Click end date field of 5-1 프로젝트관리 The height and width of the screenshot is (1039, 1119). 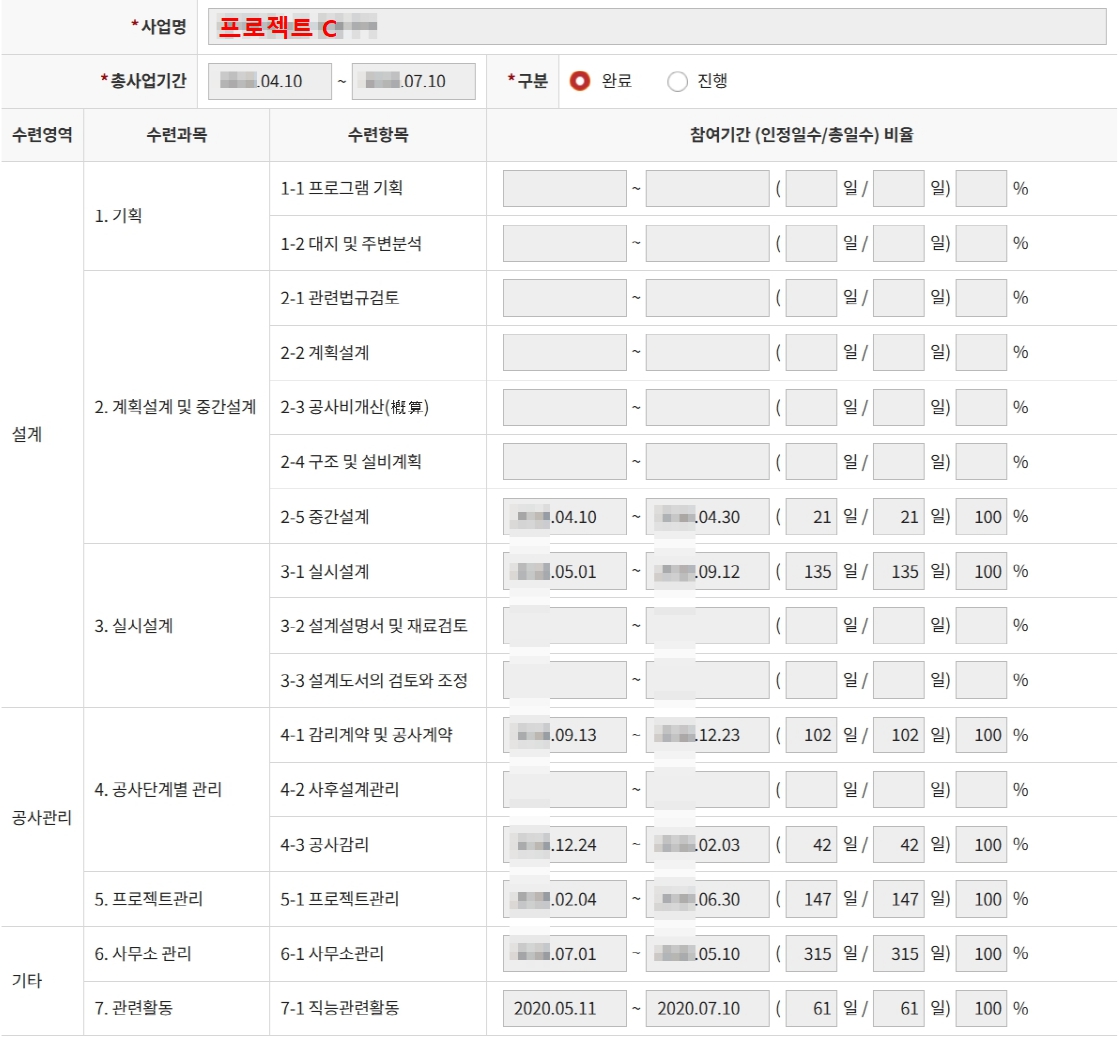pos(706,899)
